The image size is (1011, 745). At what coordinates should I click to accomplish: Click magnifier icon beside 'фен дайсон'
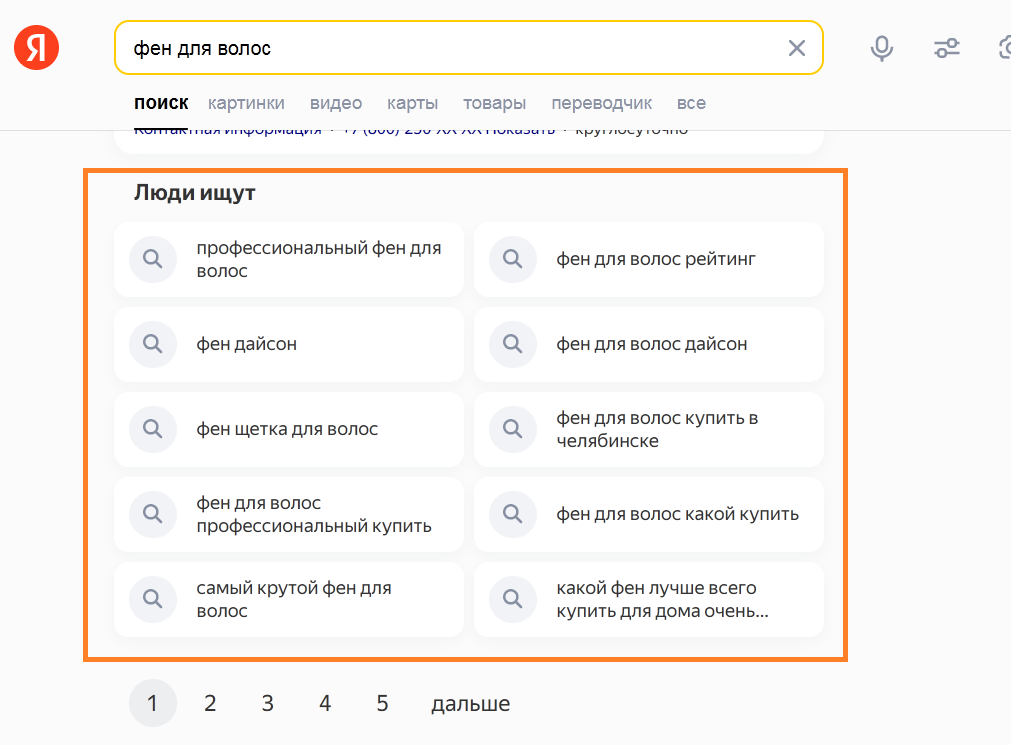pos(153,344)
